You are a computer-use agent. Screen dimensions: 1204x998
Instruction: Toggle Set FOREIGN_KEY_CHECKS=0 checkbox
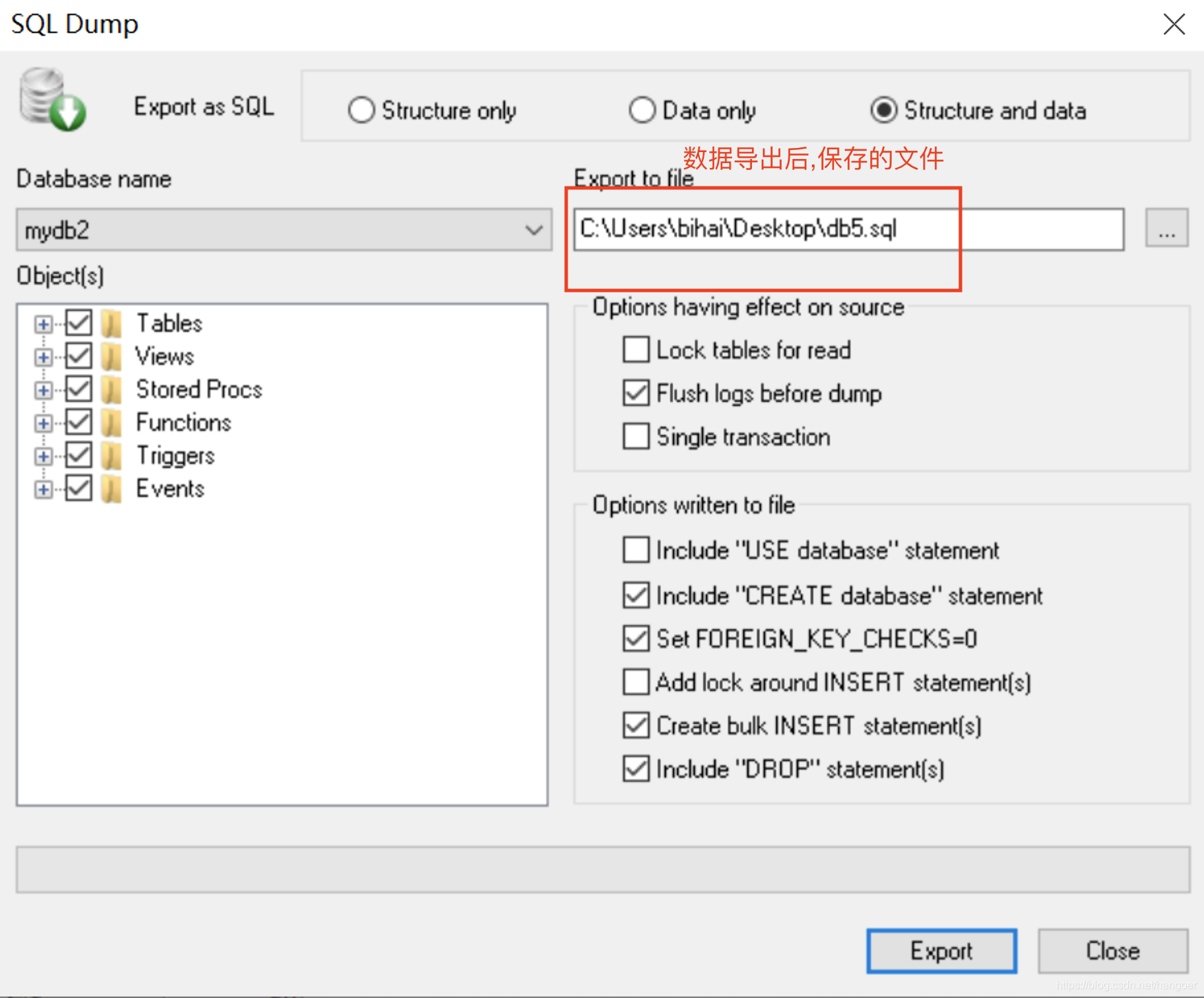(x=636, y=638)
